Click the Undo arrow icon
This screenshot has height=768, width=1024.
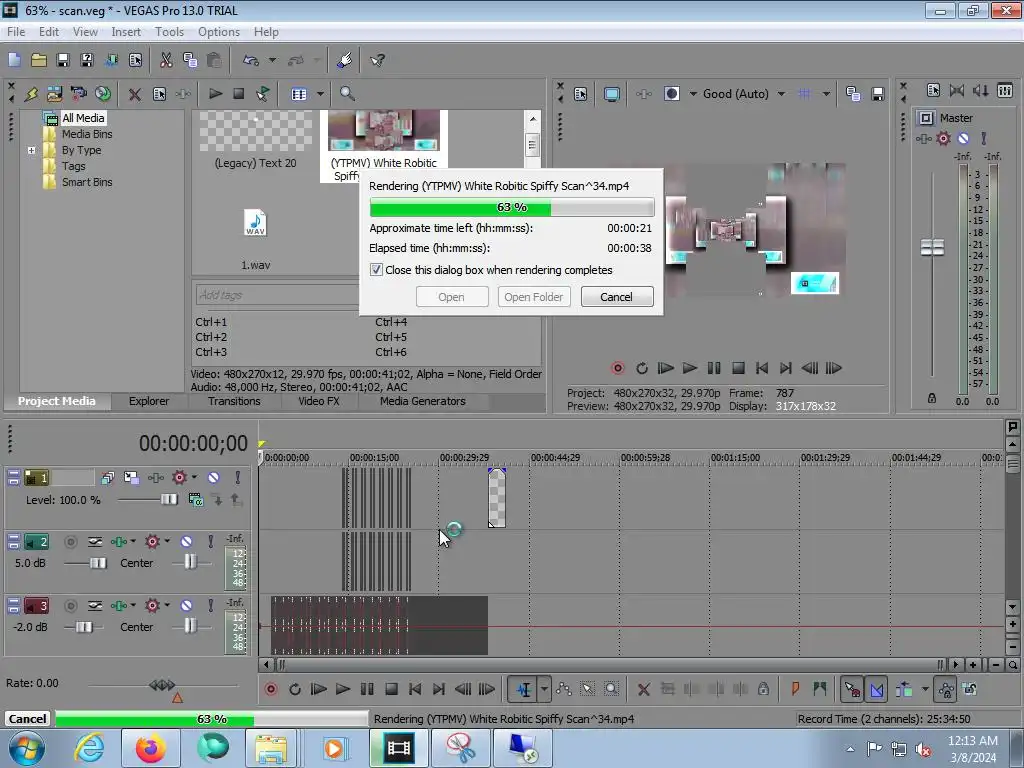point(251,60)
